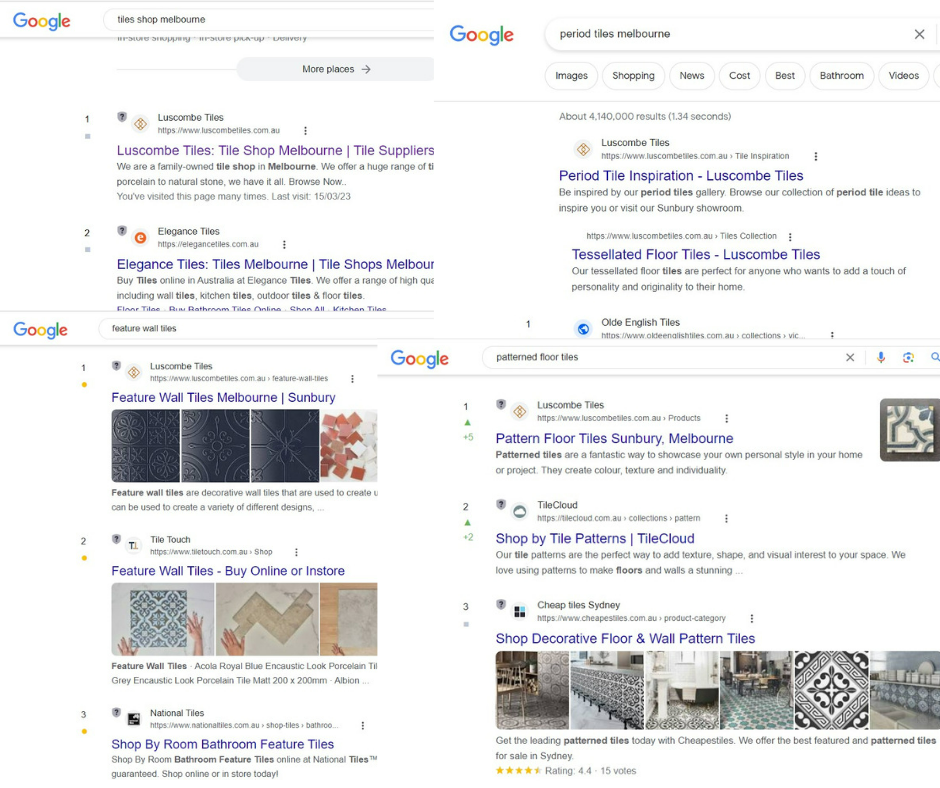Select the Images filter chip
This screenshot has width=940, height=788.
pyautogui.click(x=571, y=76)
